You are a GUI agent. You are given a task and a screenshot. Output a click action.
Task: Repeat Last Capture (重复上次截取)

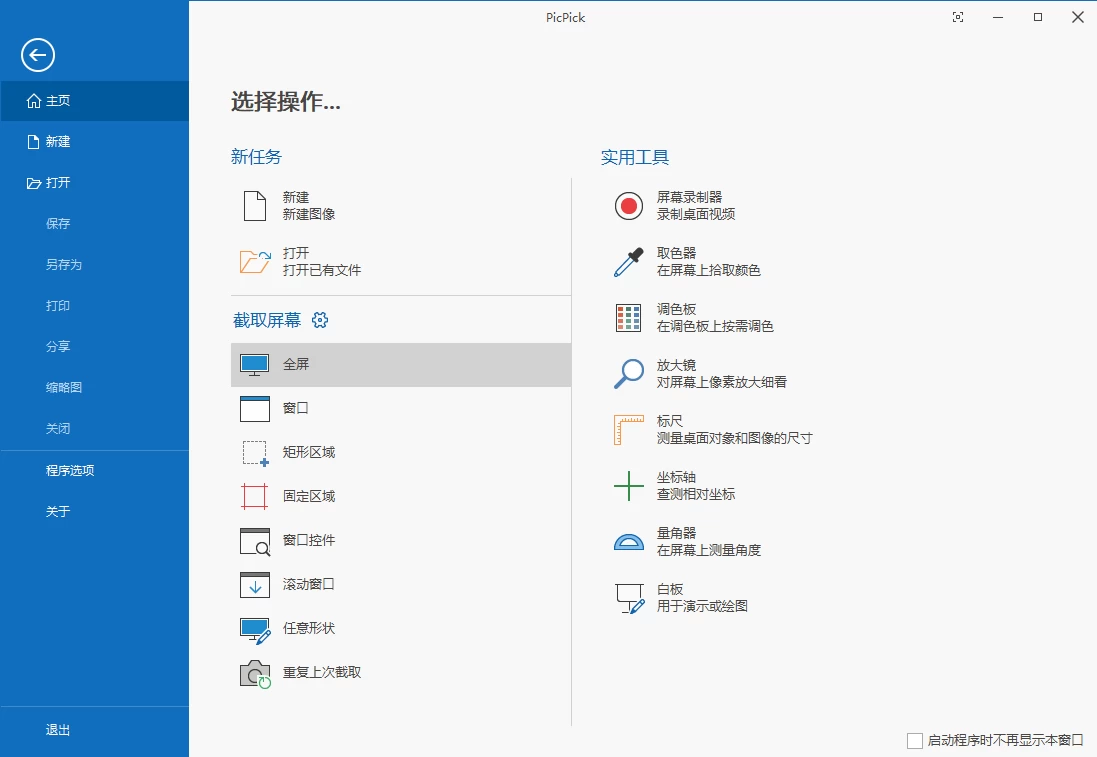click(x=320, y=672)
